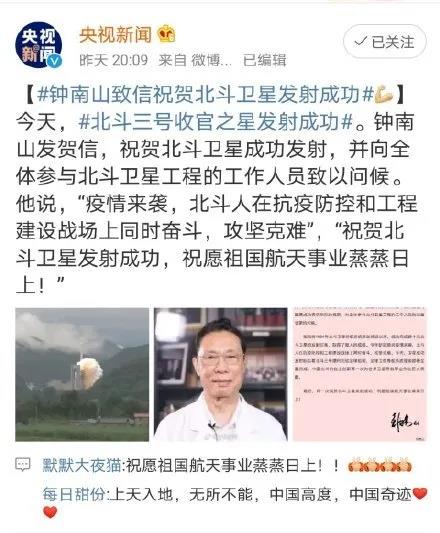
Task: Tap the gold crown badge beside 央视新闻
Action: [x=166, y=34]
